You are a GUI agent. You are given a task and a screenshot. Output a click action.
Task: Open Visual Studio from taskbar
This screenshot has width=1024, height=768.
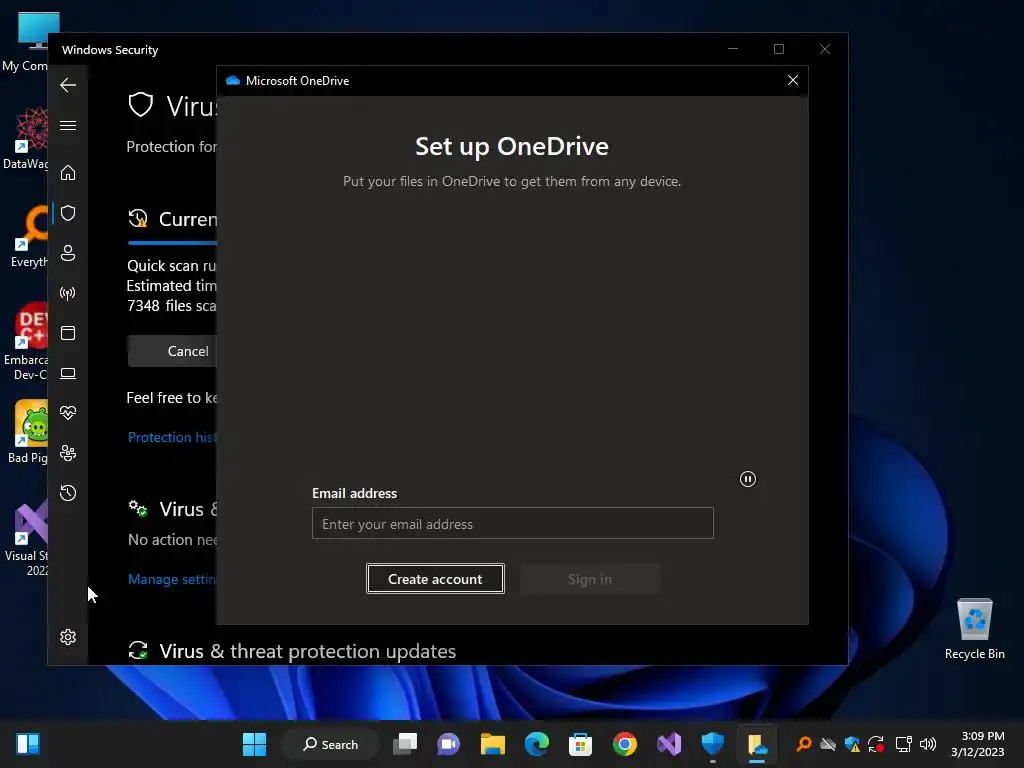click(x=669, y=744)
